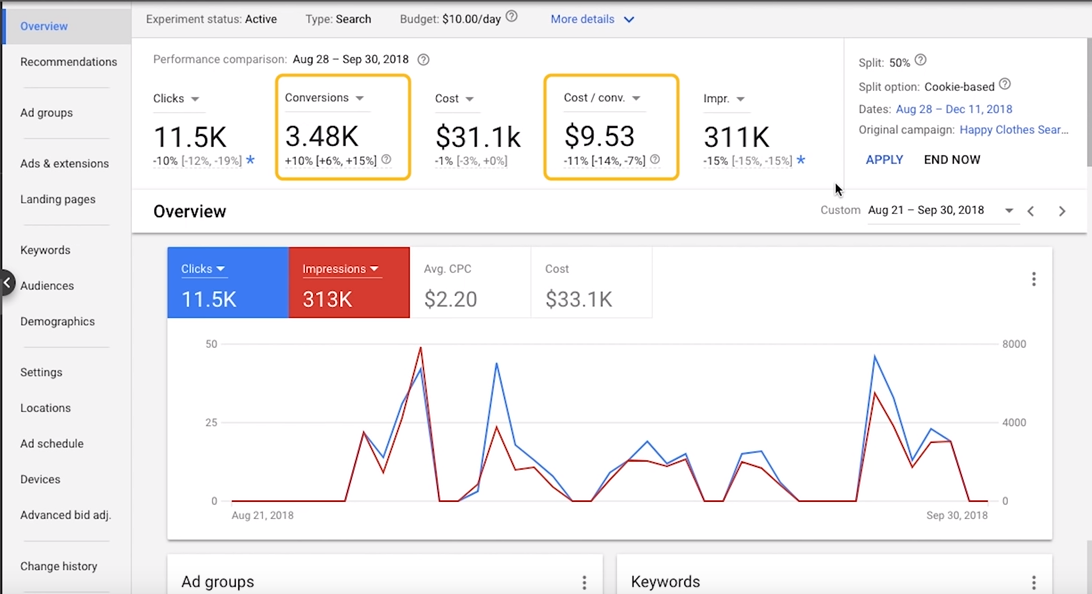
Task: Advance date range with right chevron
Action: [x=1062, y=211]
